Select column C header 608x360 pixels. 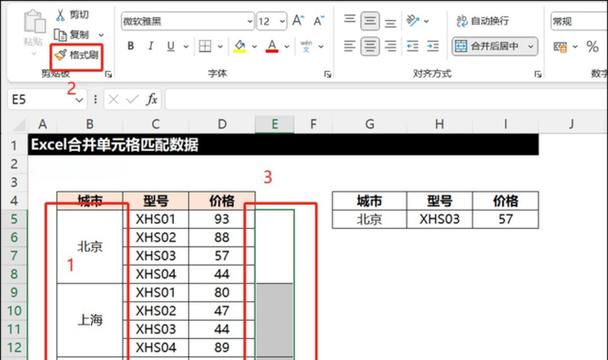[x=155, y=124]
